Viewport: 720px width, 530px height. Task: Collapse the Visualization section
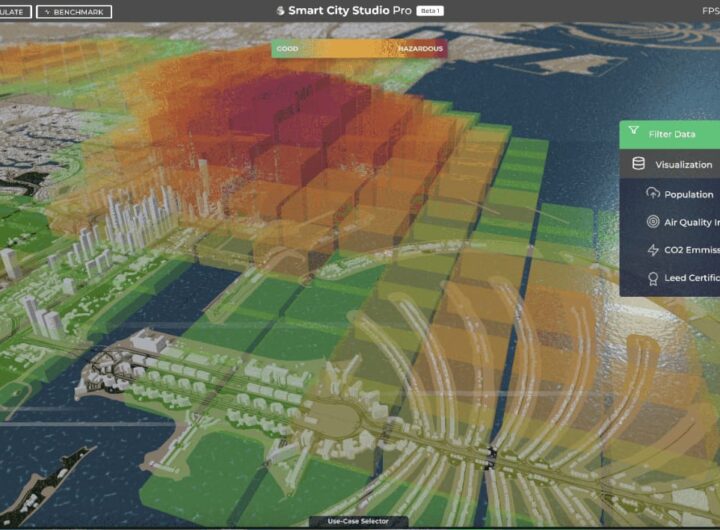click(669, 164)
